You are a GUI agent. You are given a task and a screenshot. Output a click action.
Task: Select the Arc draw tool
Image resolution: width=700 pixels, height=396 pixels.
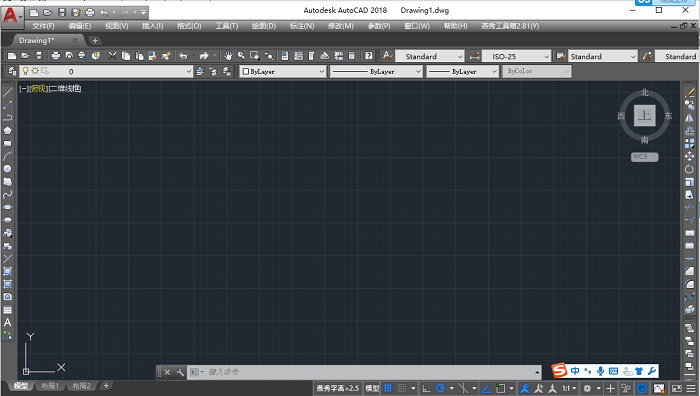point(8,156)
